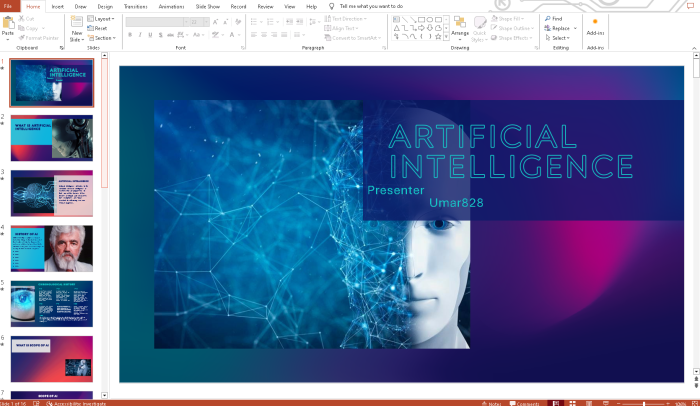Viewport: 700px width, 406px height.
Task: Select the Text Box shape
Action: click(396, 20)
